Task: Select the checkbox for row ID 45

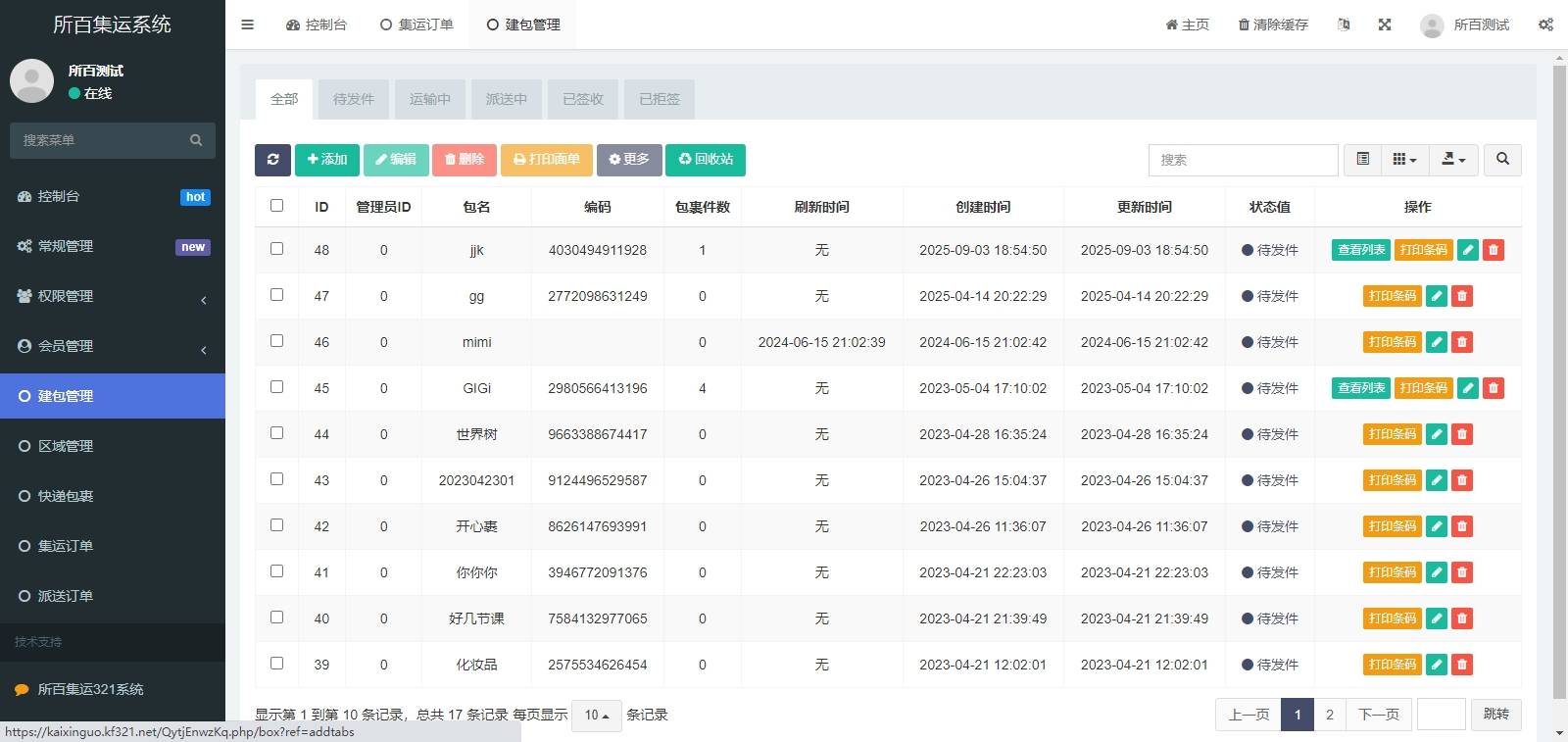Action: [276, 387]
